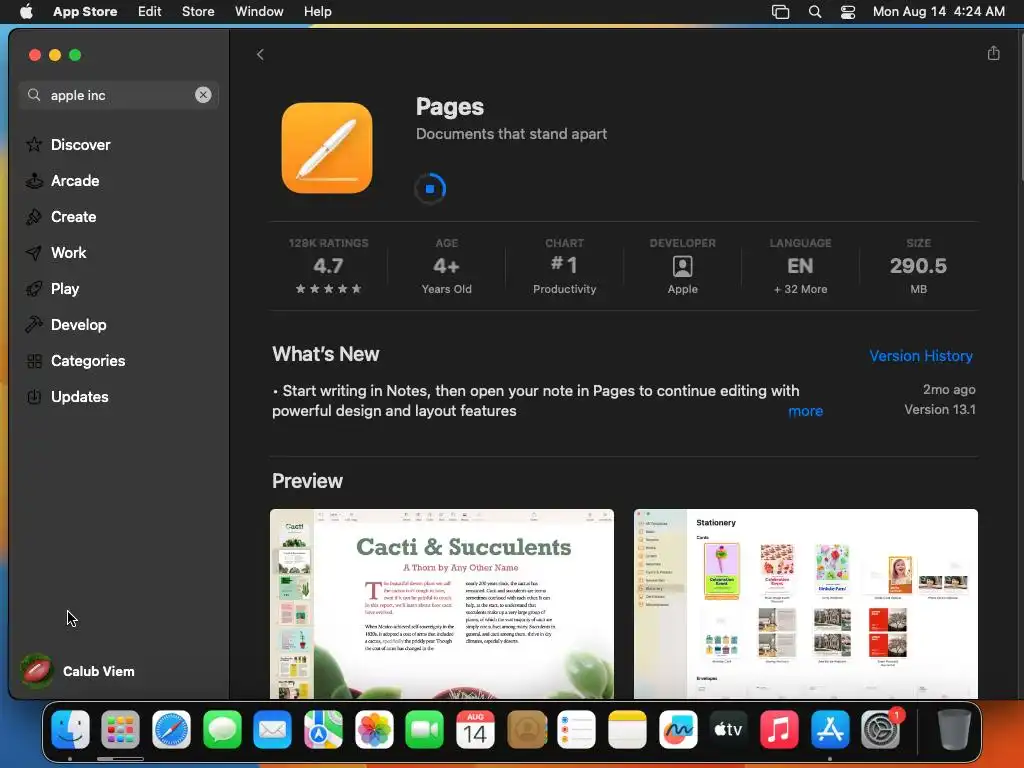Open the Trash in the dock
The height and width of the screenshot is (768, 1024).
pyautogui.click(x=953, y=729)
